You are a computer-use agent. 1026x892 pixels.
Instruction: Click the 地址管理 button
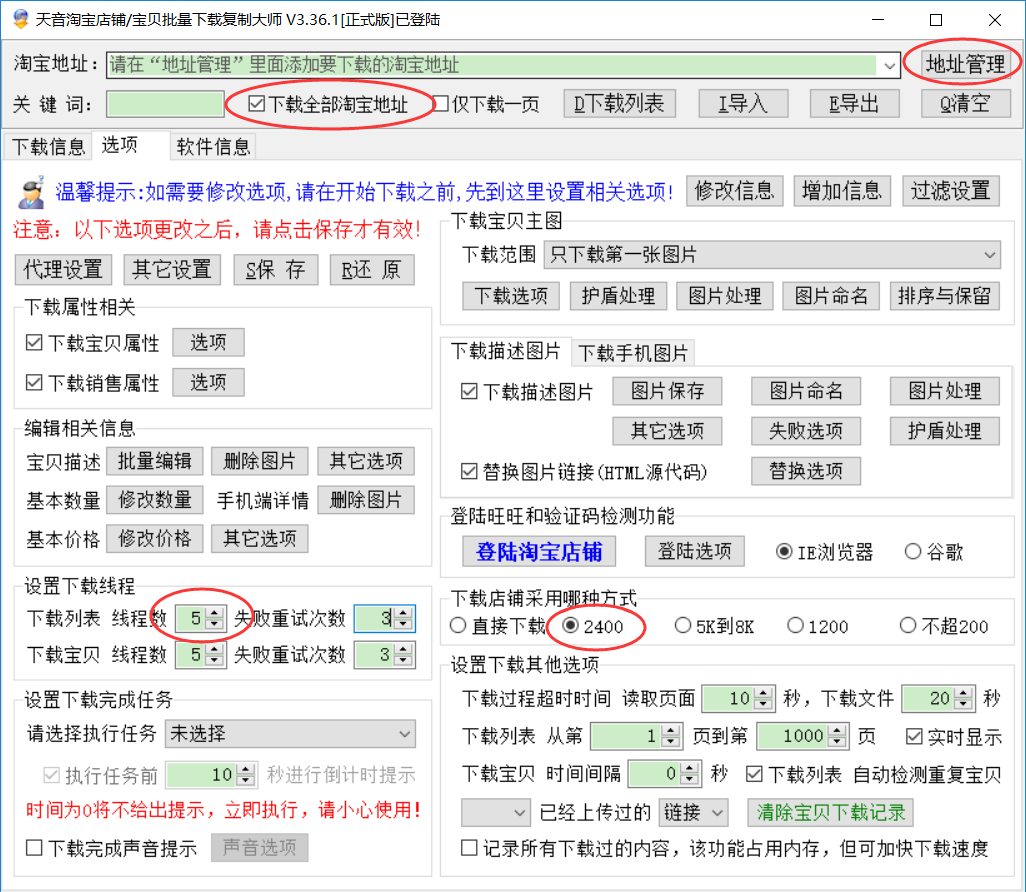coord(964,64)
